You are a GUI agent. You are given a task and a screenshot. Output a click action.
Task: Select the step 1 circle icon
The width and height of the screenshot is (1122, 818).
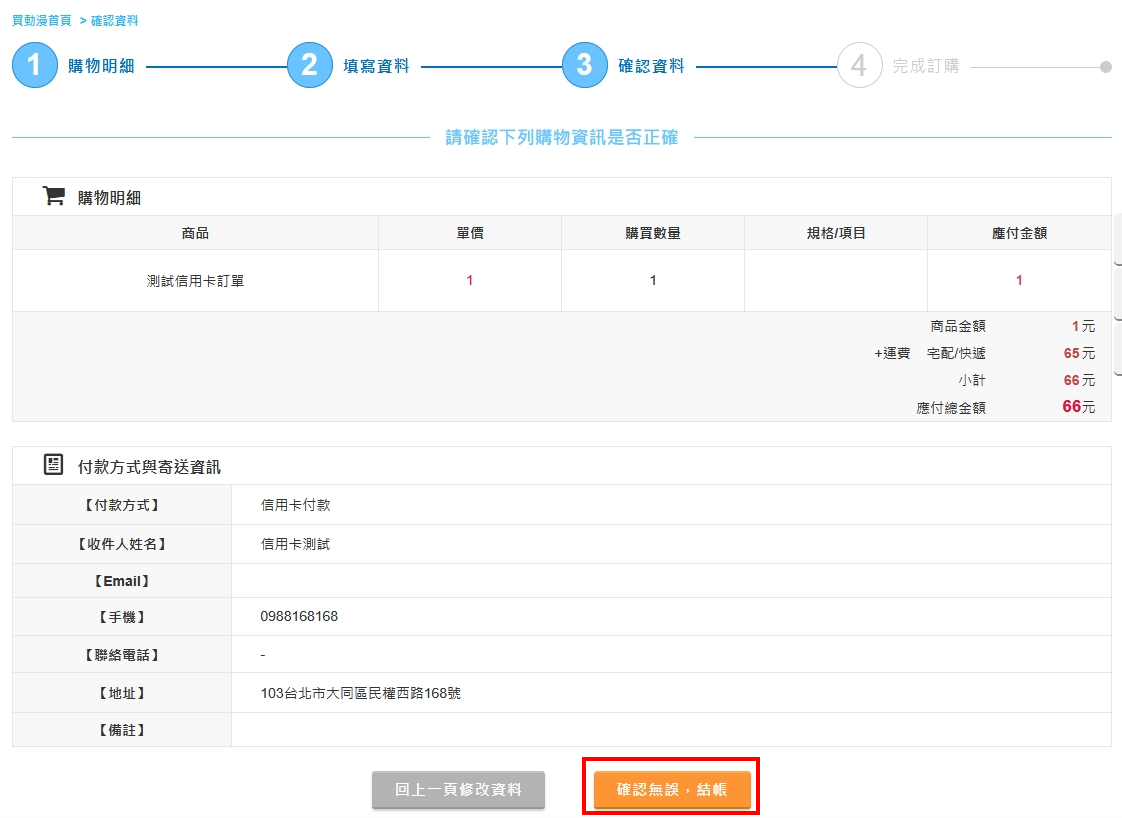click(x=35, y=66)
